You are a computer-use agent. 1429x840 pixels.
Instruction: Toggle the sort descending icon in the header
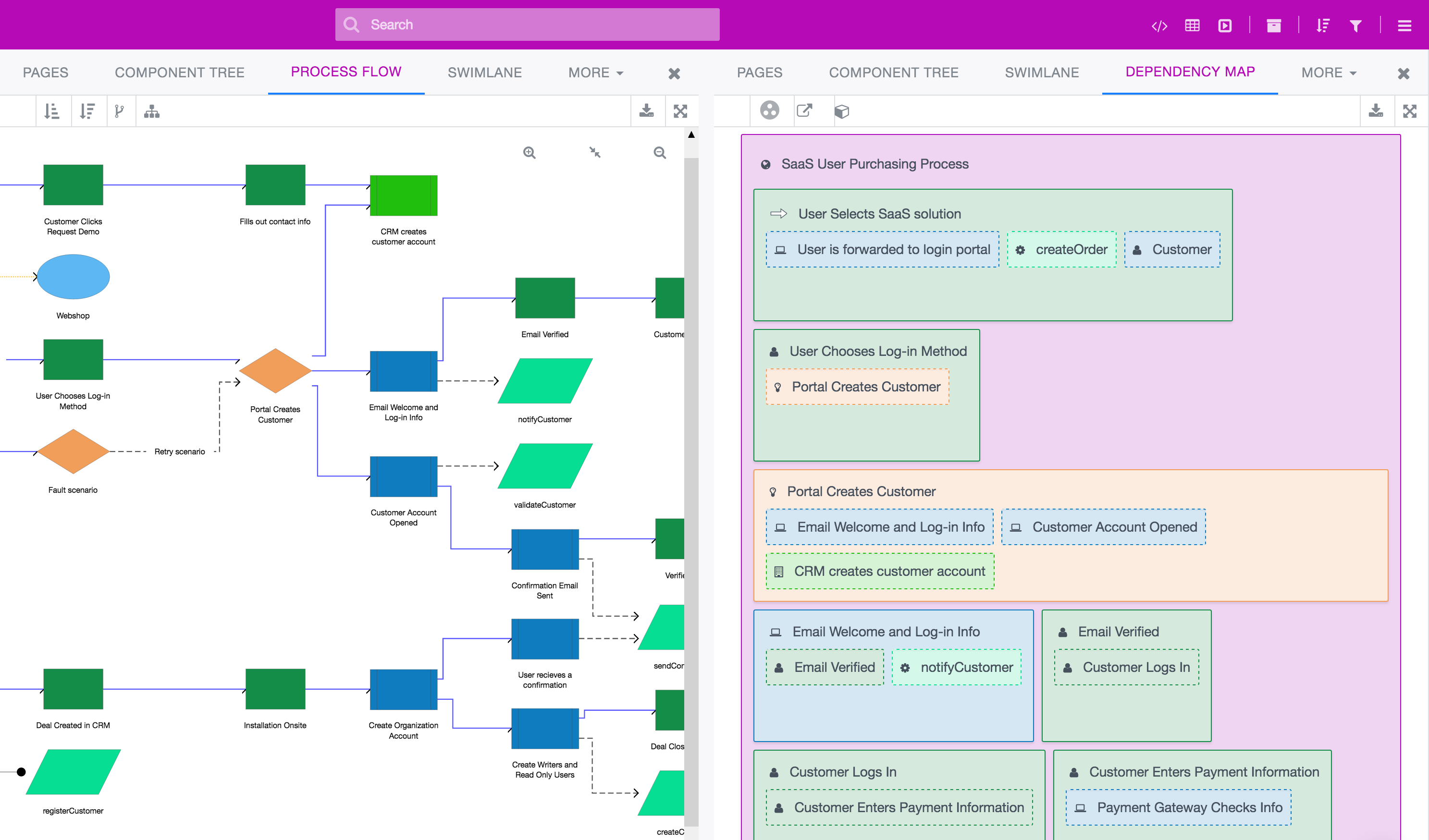(x=1323, y=25)
